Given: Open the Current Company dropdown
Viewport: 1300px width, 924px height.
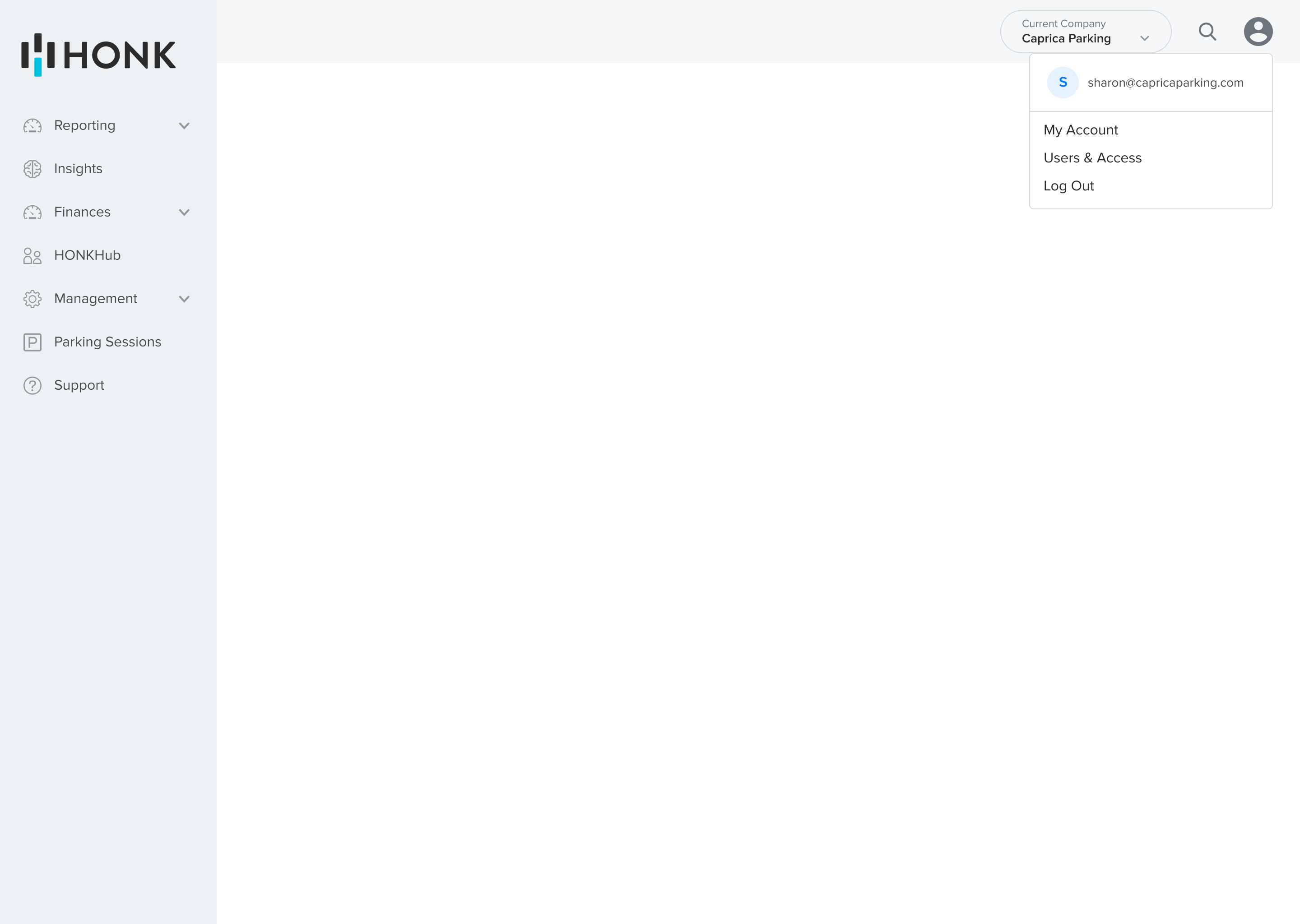Looking at the screenshot, I should pyautogui.click(x=1085, y=32).
